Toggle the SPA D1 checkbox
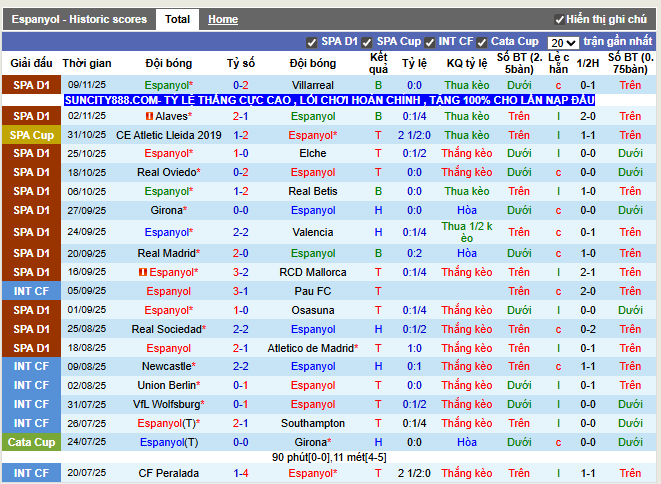 (x=312, y=42)
